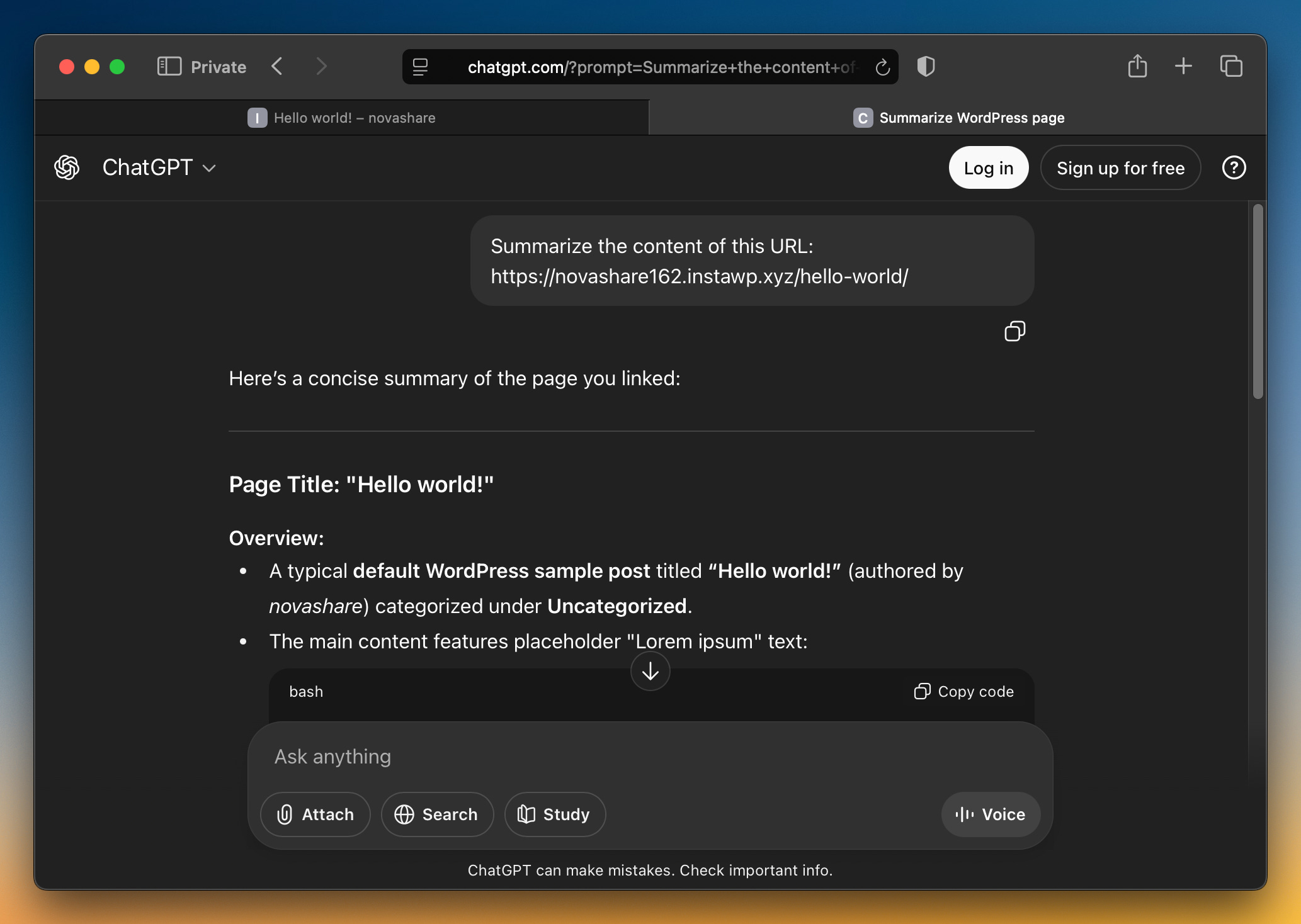Click Sign up for free

[1120, 168]
